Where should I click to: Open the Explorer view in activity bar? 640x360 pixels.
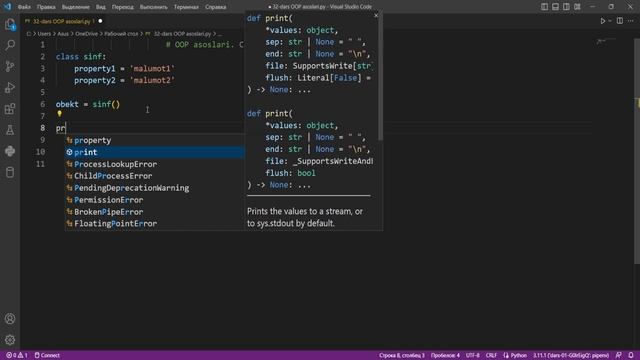click(10, 25)
